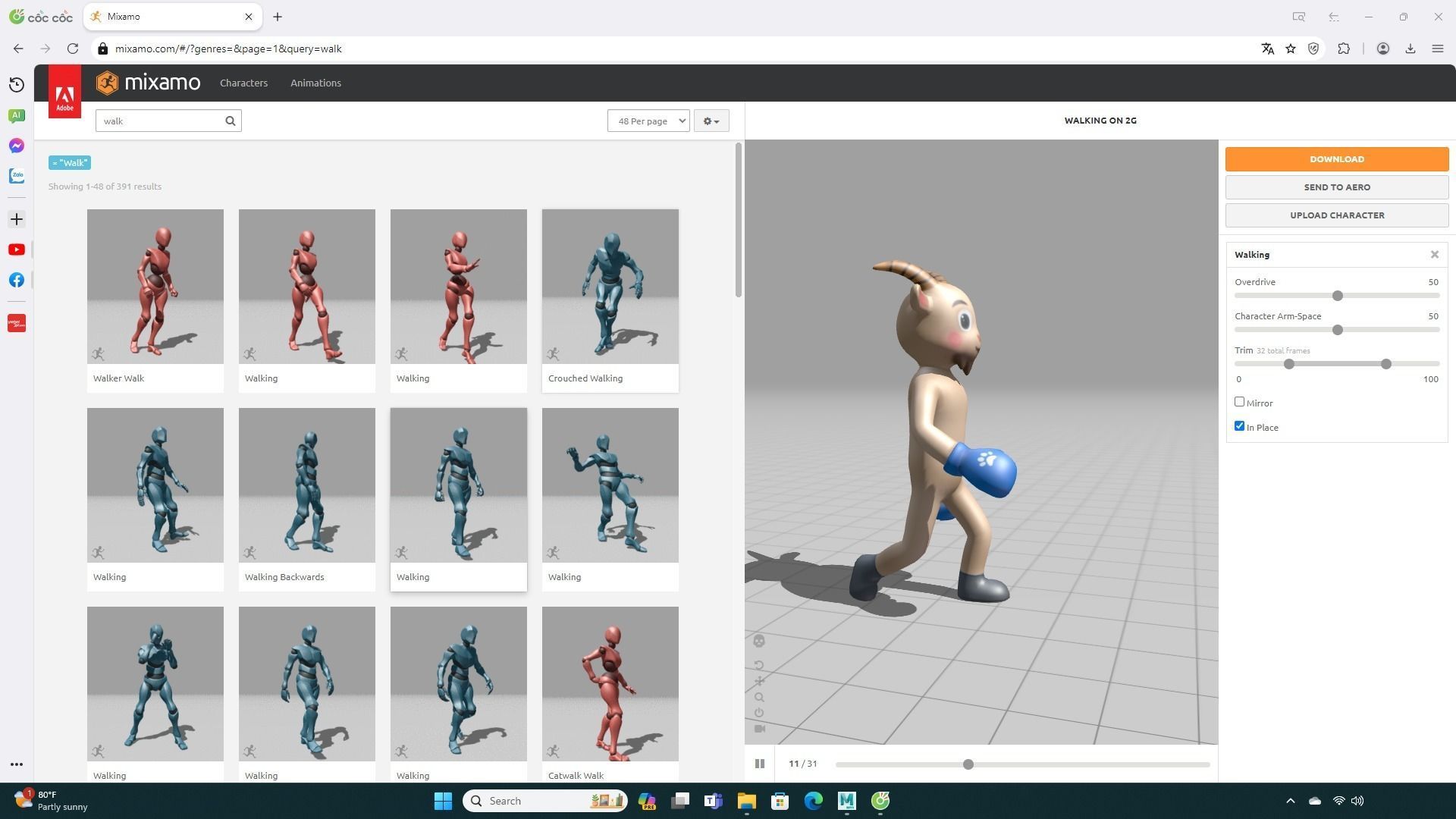Image resolution: width=1456 pixels, height=819 pixels.
Task: Click the orange DOWNLOAD button
Action: [x=1337, y=159]
